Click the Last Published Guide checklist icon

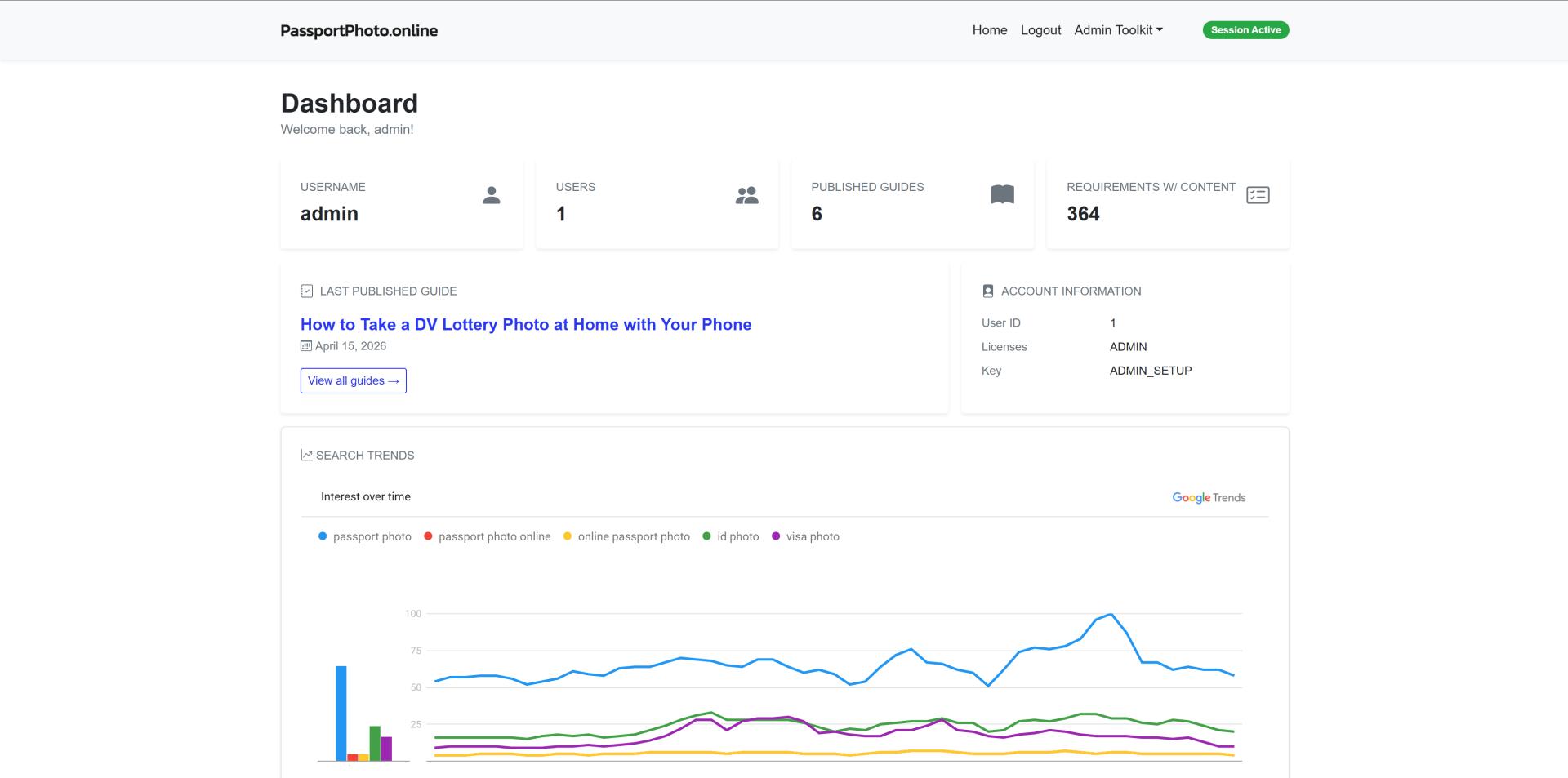point(307,291)
